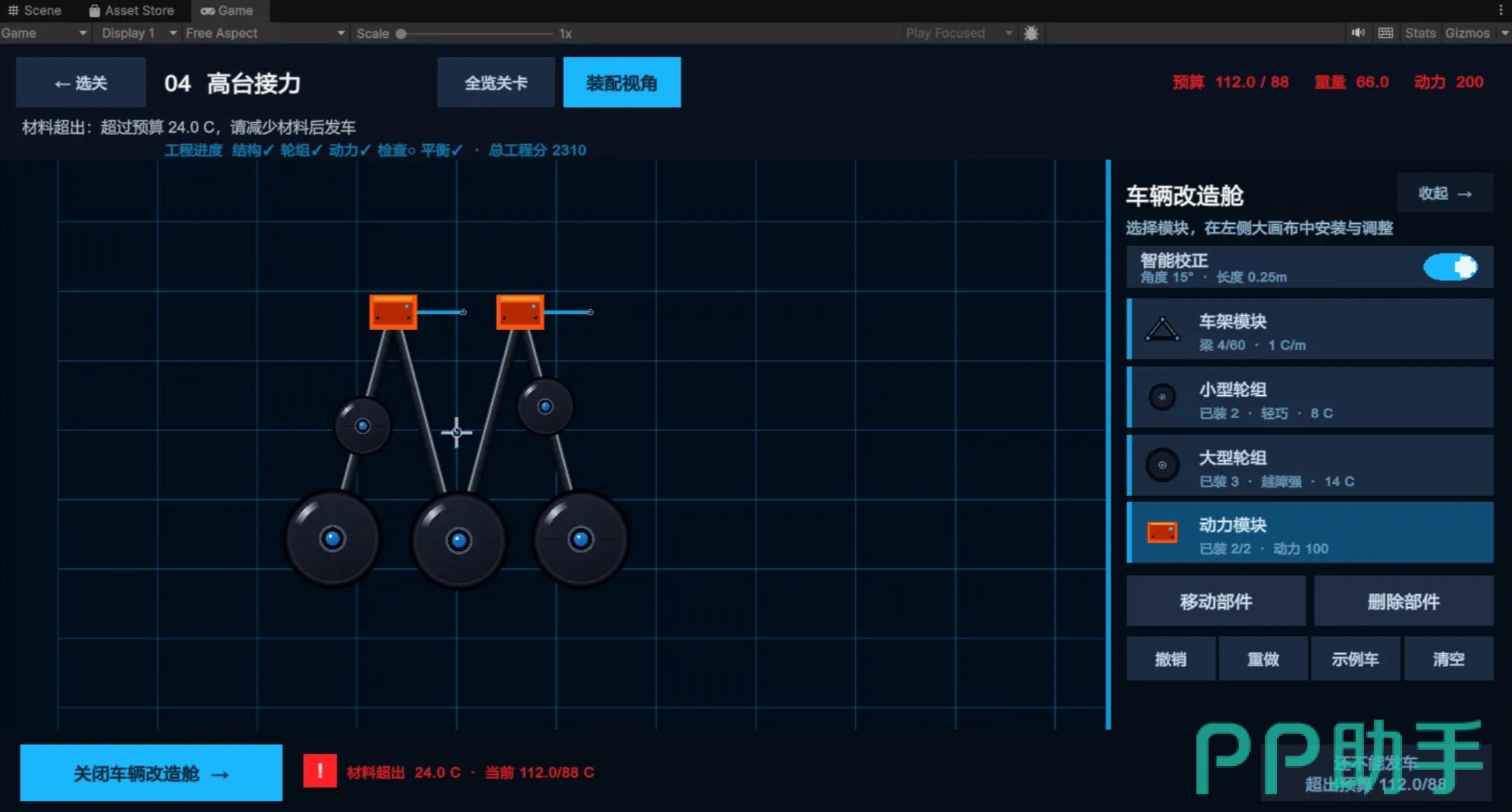Image resolution: width=1512 pixels, height=812 pixels.
Task: Select the middle large wheel
Action: [459, 540]
